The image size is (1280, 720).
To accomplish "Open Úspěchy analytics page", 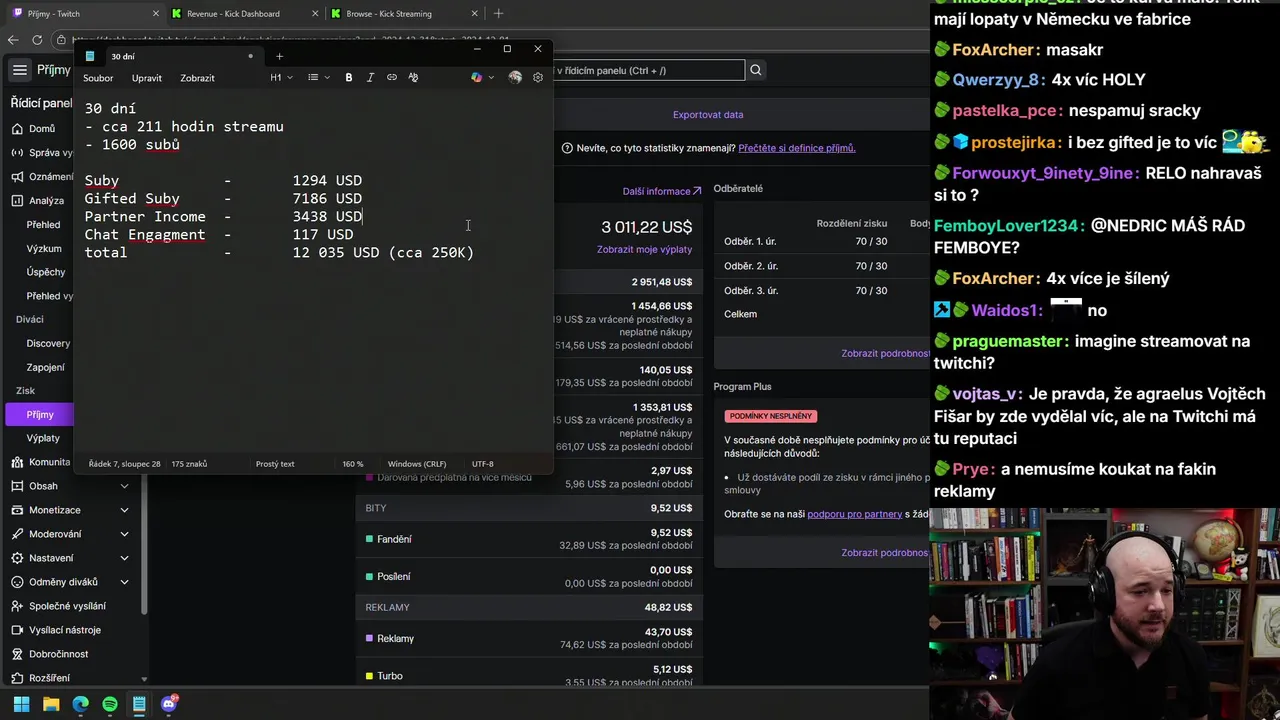I will tap(46, 272).
